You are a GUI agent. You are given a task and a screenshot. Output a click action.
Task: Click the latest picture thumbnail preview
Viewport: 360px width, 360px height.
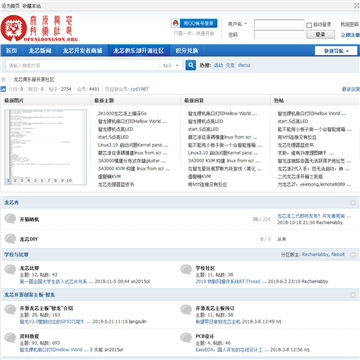[x=45, y=147]
